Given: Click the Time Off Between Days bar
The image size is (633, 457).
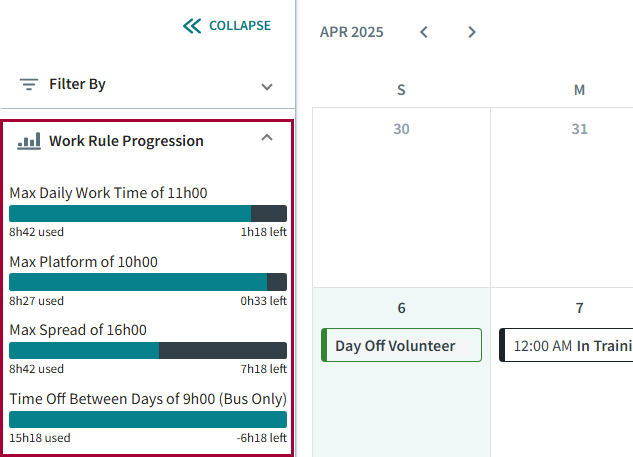Looking at the screenshot, I should 148,419.
